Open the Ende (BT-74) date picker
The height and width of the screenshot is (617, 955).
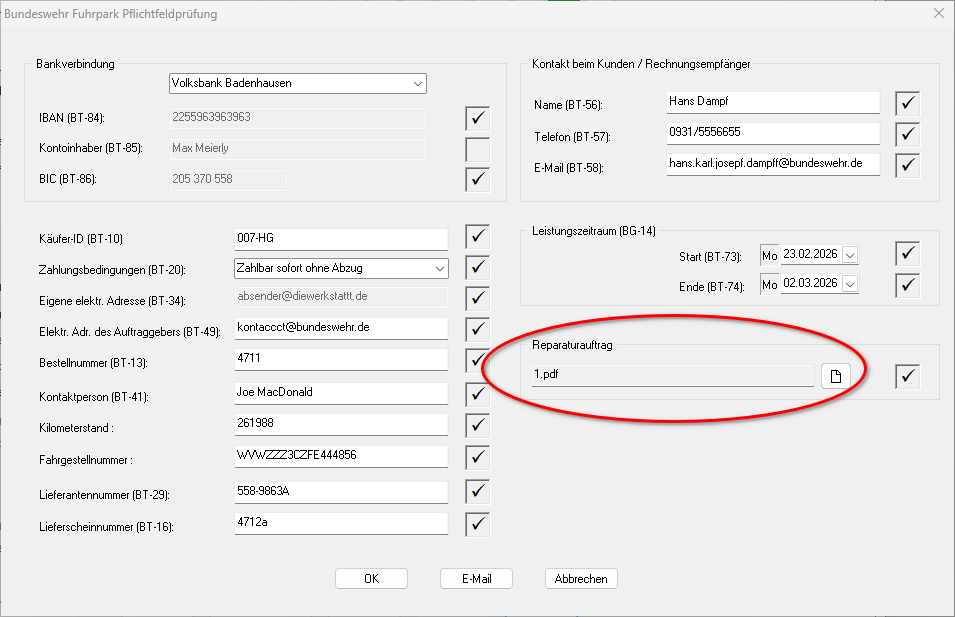[850, 285]
